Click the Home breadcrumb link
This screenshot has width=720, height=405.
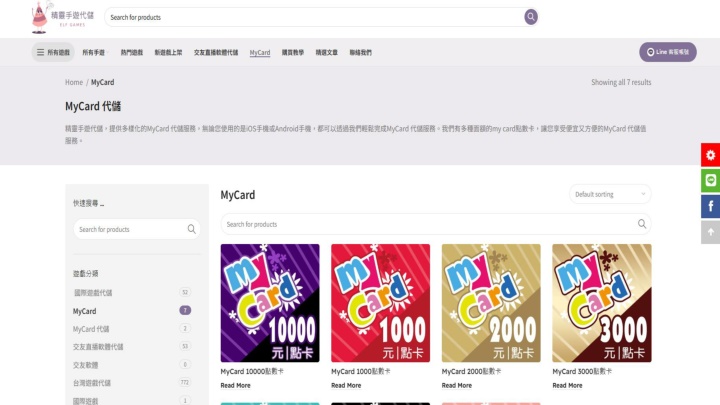74,82
